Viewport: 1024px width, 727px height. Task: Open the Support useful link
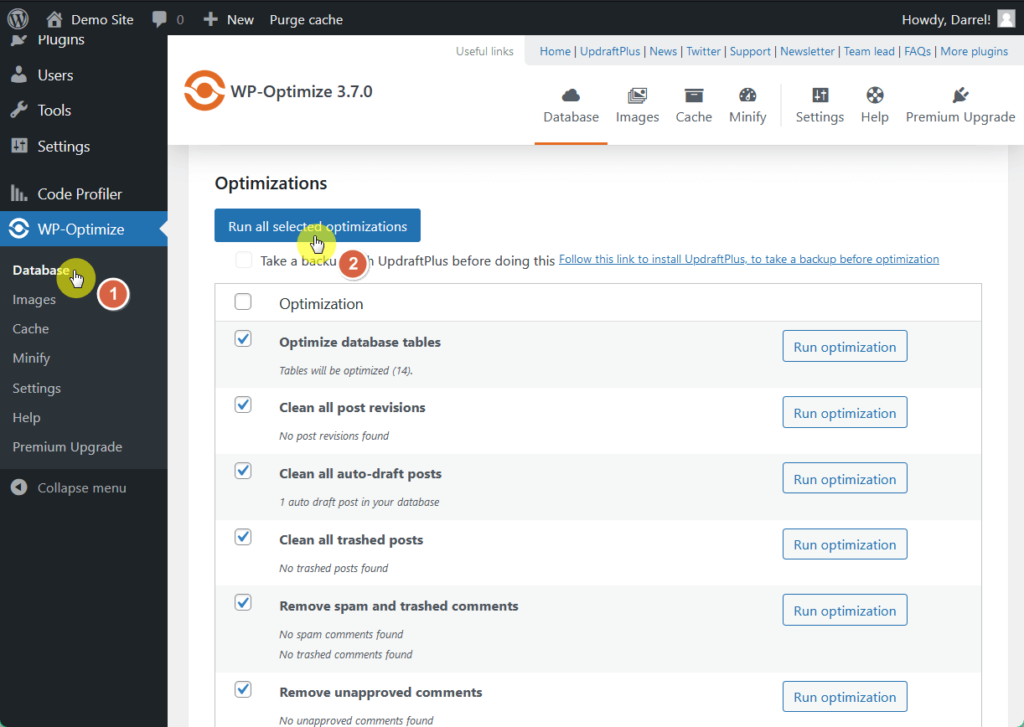click(x=750, y=51)
